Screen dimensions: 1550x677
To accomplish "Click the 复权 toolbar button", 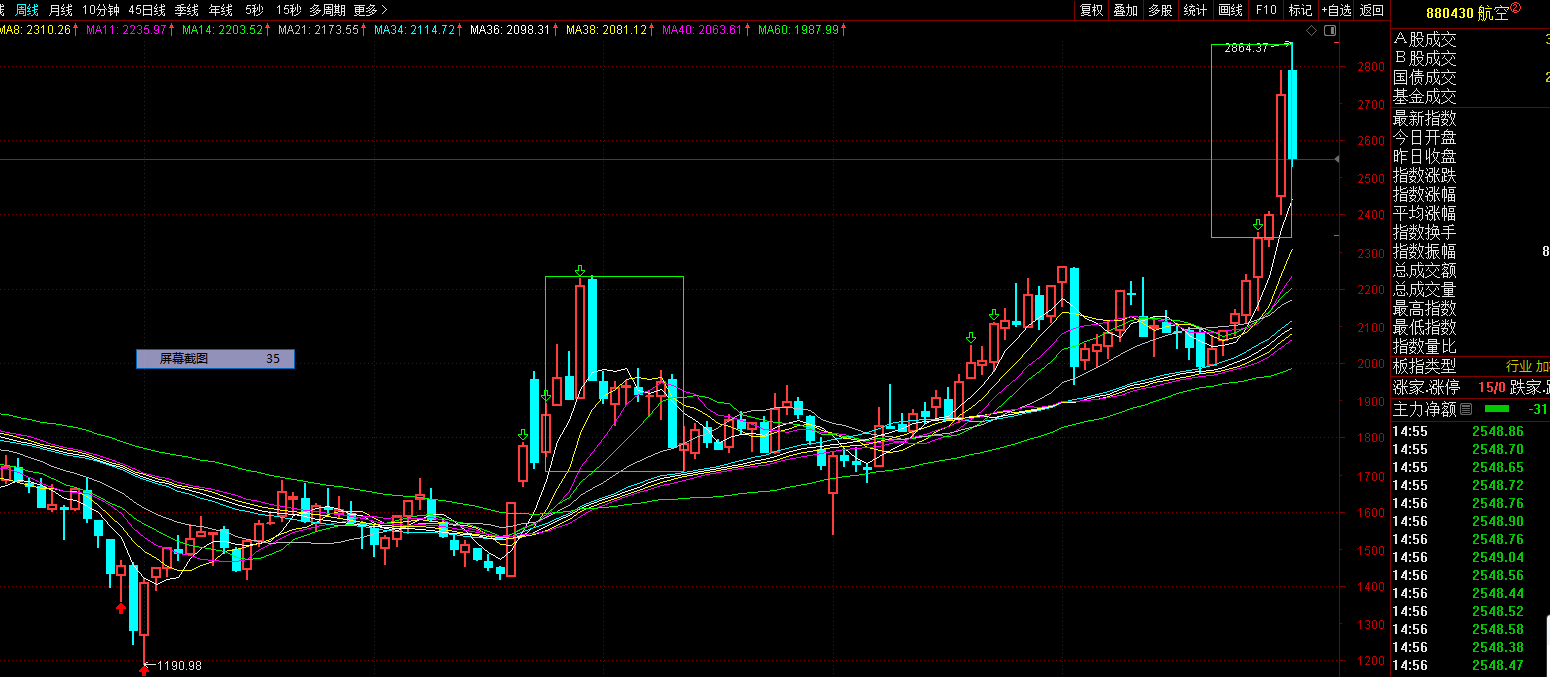I will tap(1091, 10).
